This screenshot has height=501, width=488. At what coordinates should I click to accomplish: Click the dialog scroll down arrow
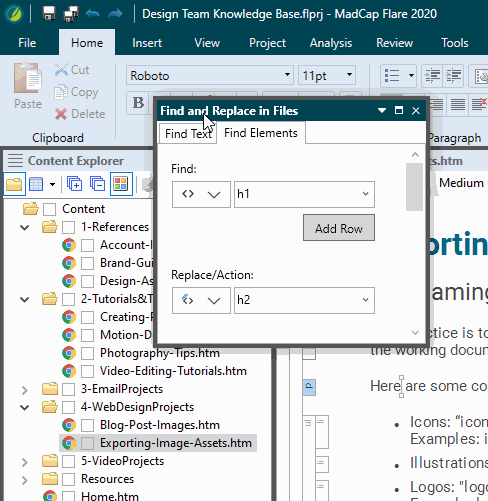click(x=415, y=332)
